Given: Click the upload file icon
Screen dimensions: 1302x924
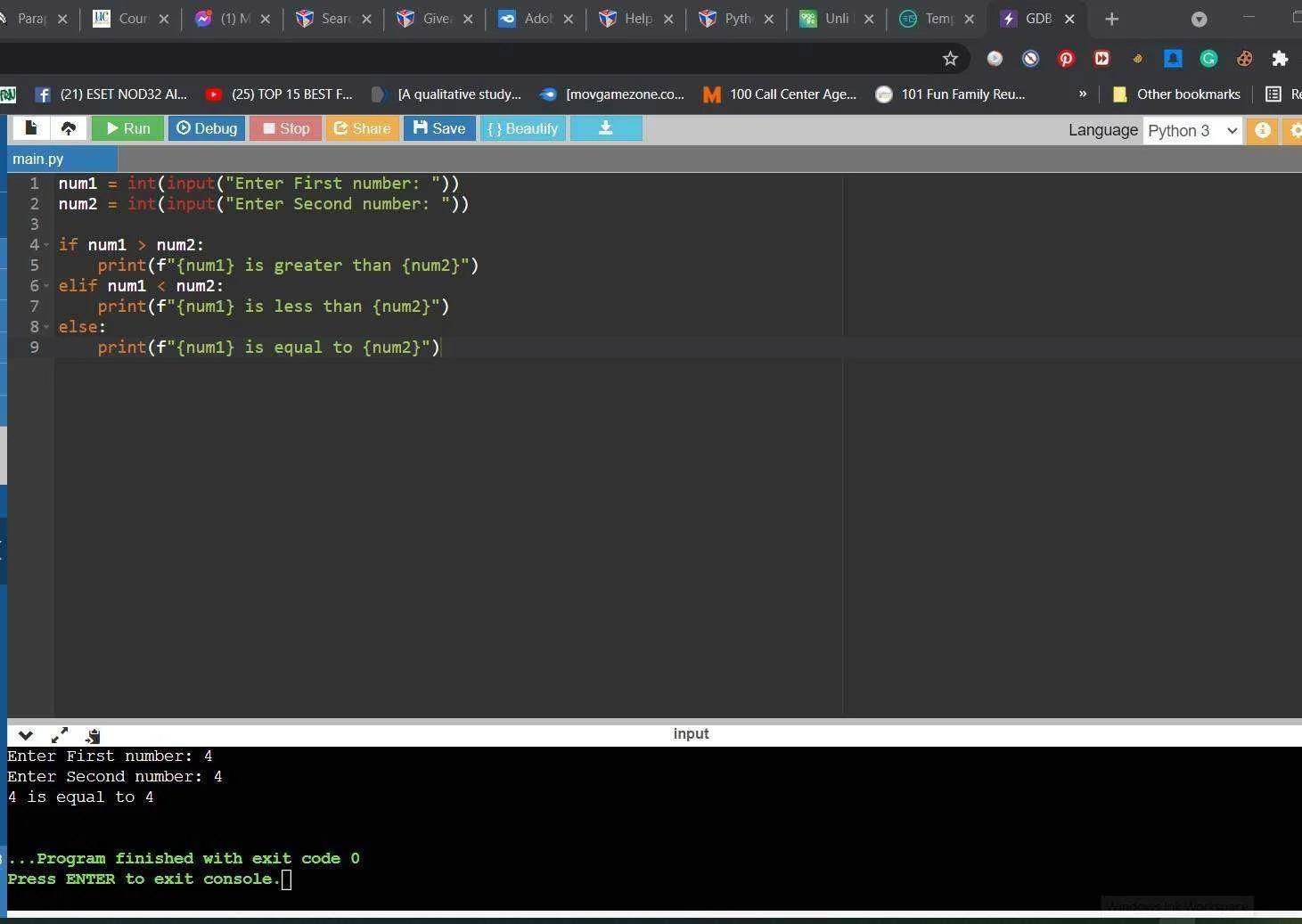Looking at the screenshot, I should point(68,128).
